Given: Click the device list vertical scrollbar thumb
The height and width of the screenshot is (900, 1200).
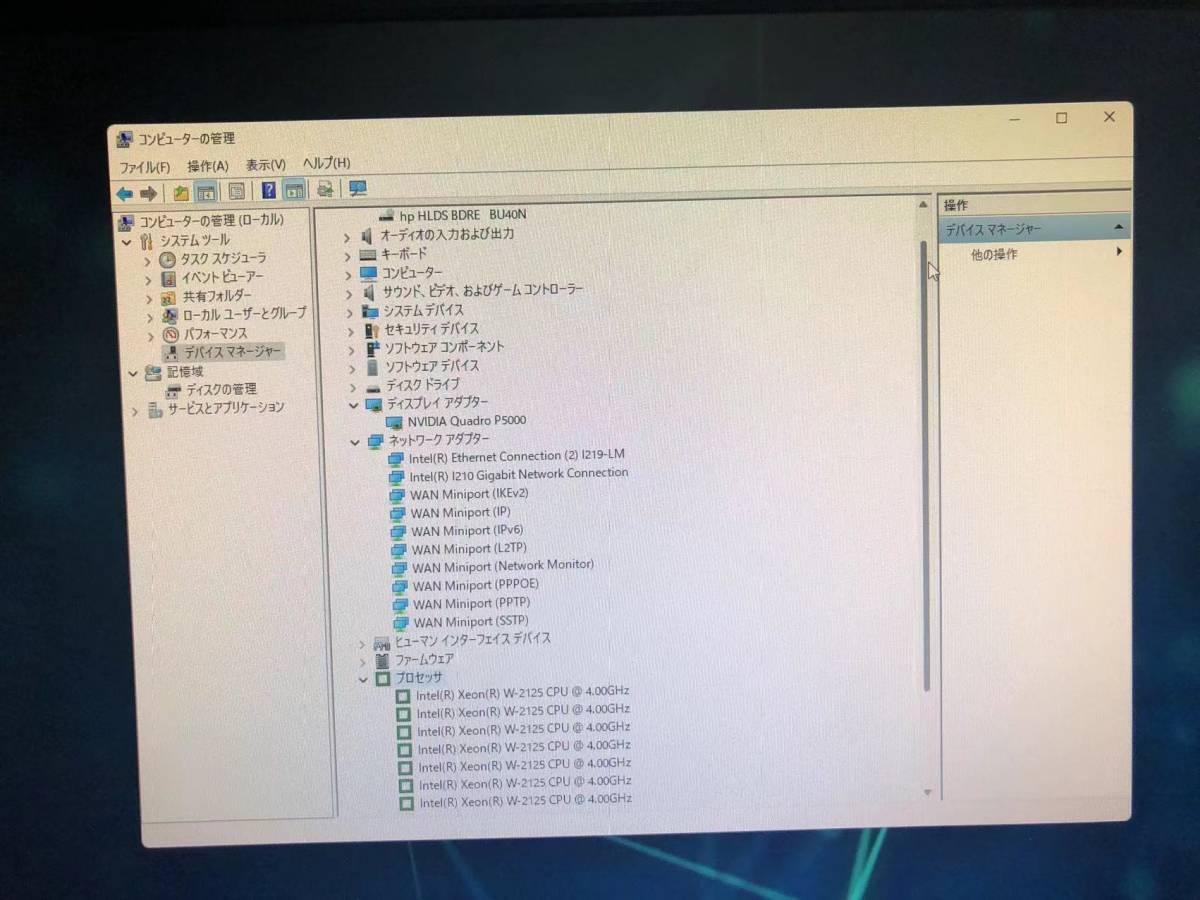Looking at the screenshot, I should (925, 465).
